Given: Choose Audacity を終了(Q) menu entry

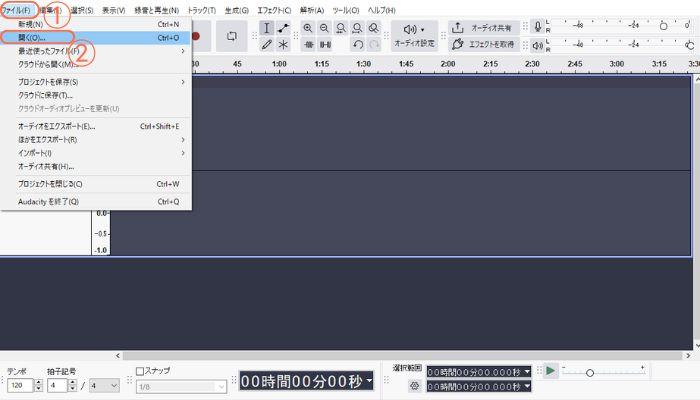Looking at the screenshot, I should pos(96,202).
